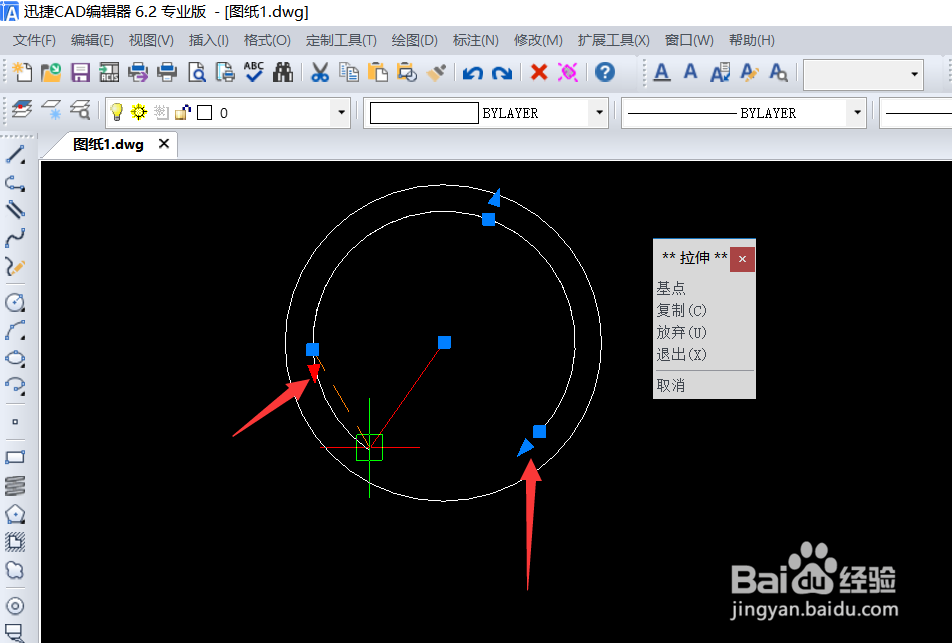Choose 基点 in the stretch menu

point(671,288)
